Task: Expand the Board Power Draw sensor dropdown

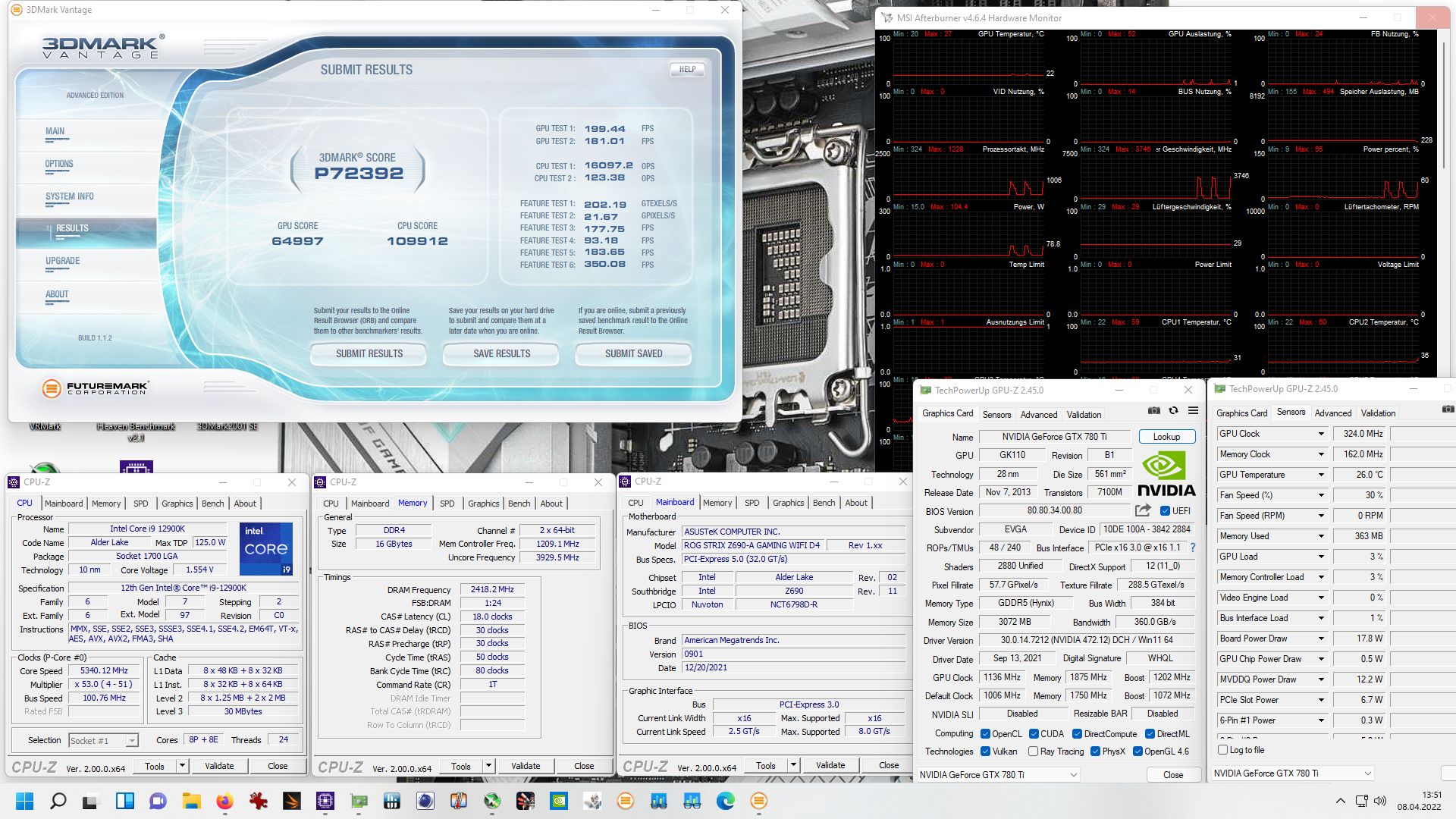Action: pos(1321,639)
